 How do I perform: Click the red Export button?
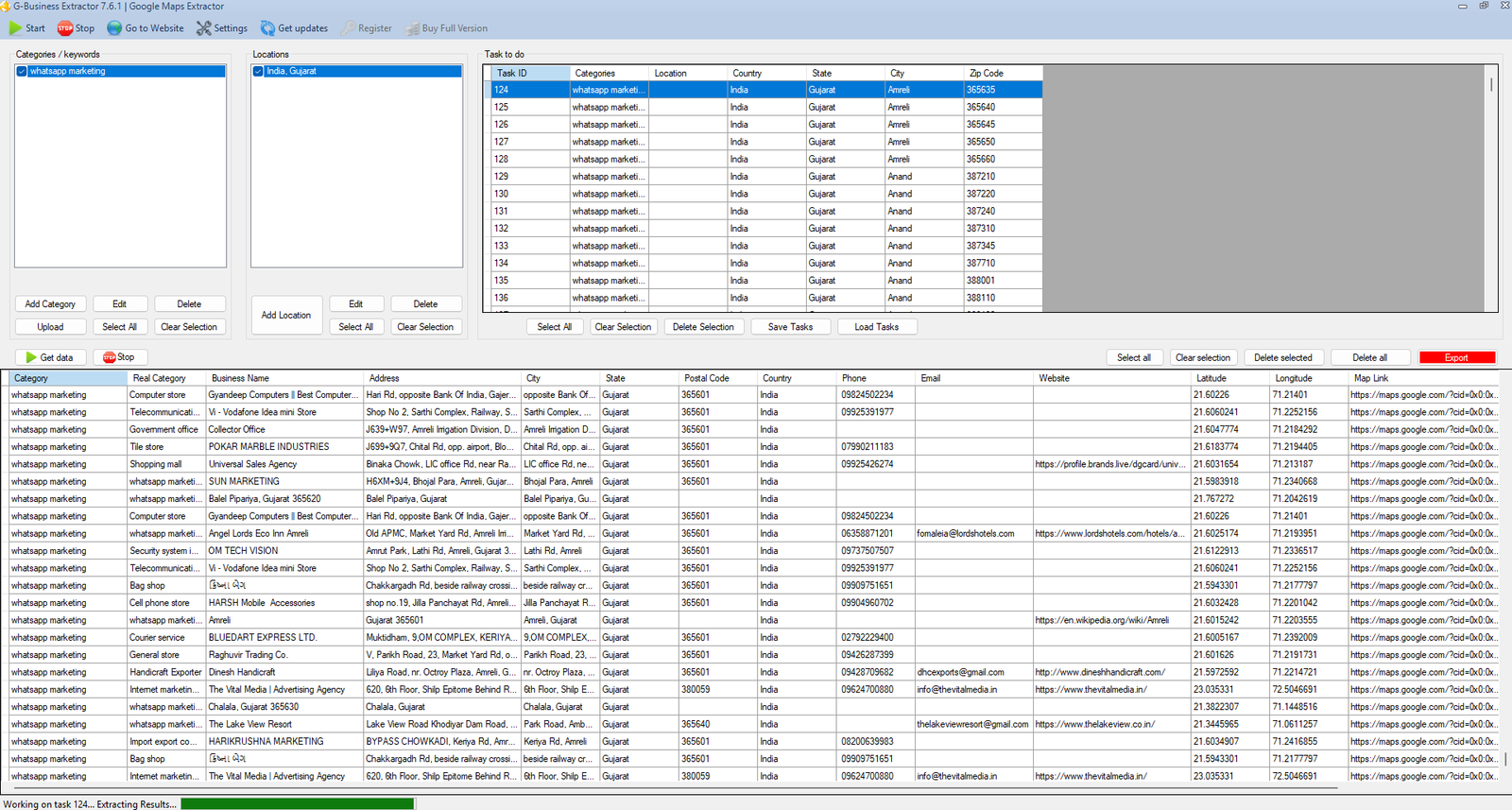coord(1456,357)
